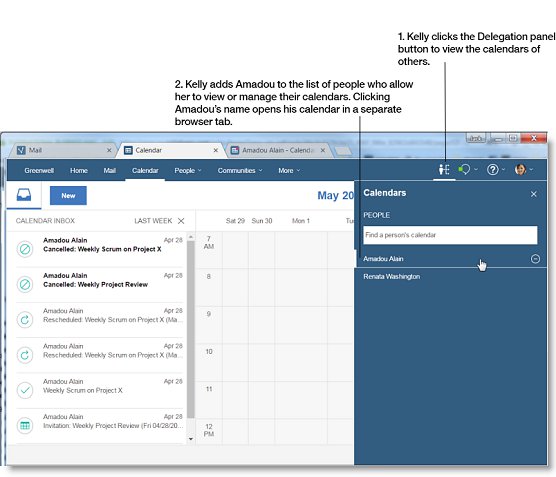556x477 pixels.
Task: Click the LAST WEEK filter label
Action: [153, 221]
